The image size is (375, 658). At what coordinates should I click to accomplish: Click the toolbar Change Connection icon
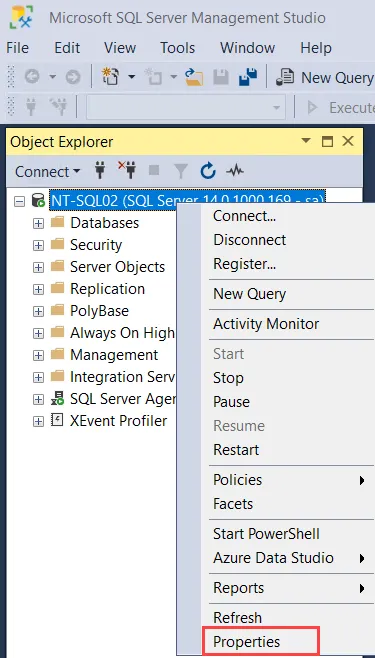(58, 108)
